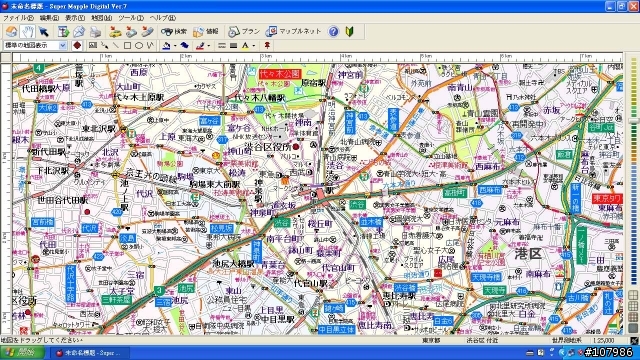Click the red pushpin icon
Image resolution: width=640 pixels, height=360 pixels.
(267, 45)
